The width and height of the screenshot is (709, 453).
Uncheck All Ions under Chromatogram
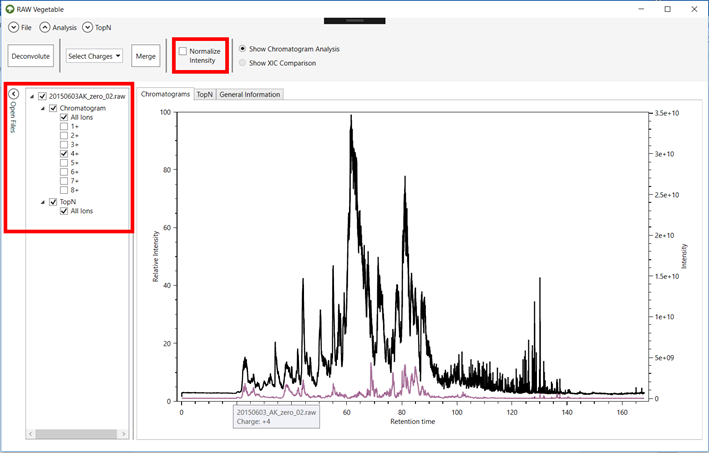(x=64, y=117)
